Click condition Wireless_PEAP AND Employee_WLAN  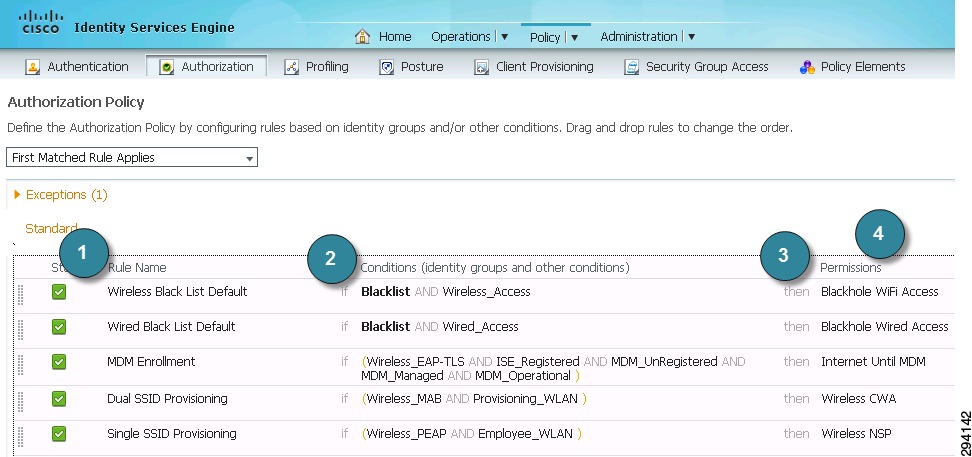coord(472,433)
